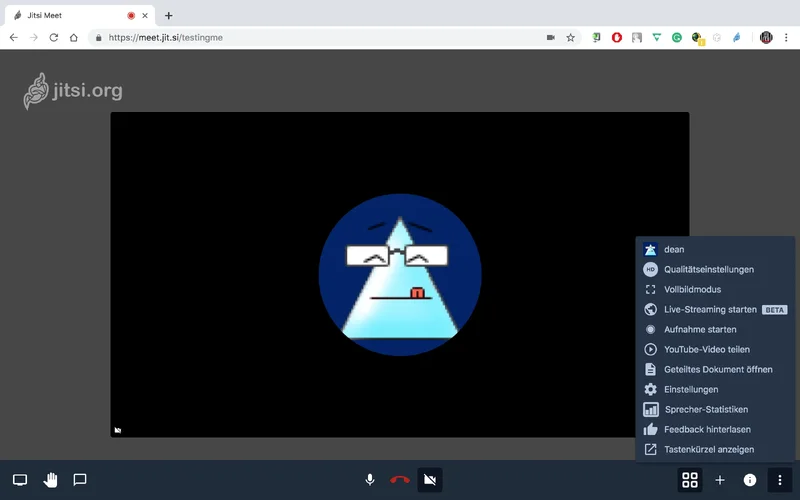The height and width of the screenshot is (500, 800).
Task: Mute the microphone
Action: 370,480
